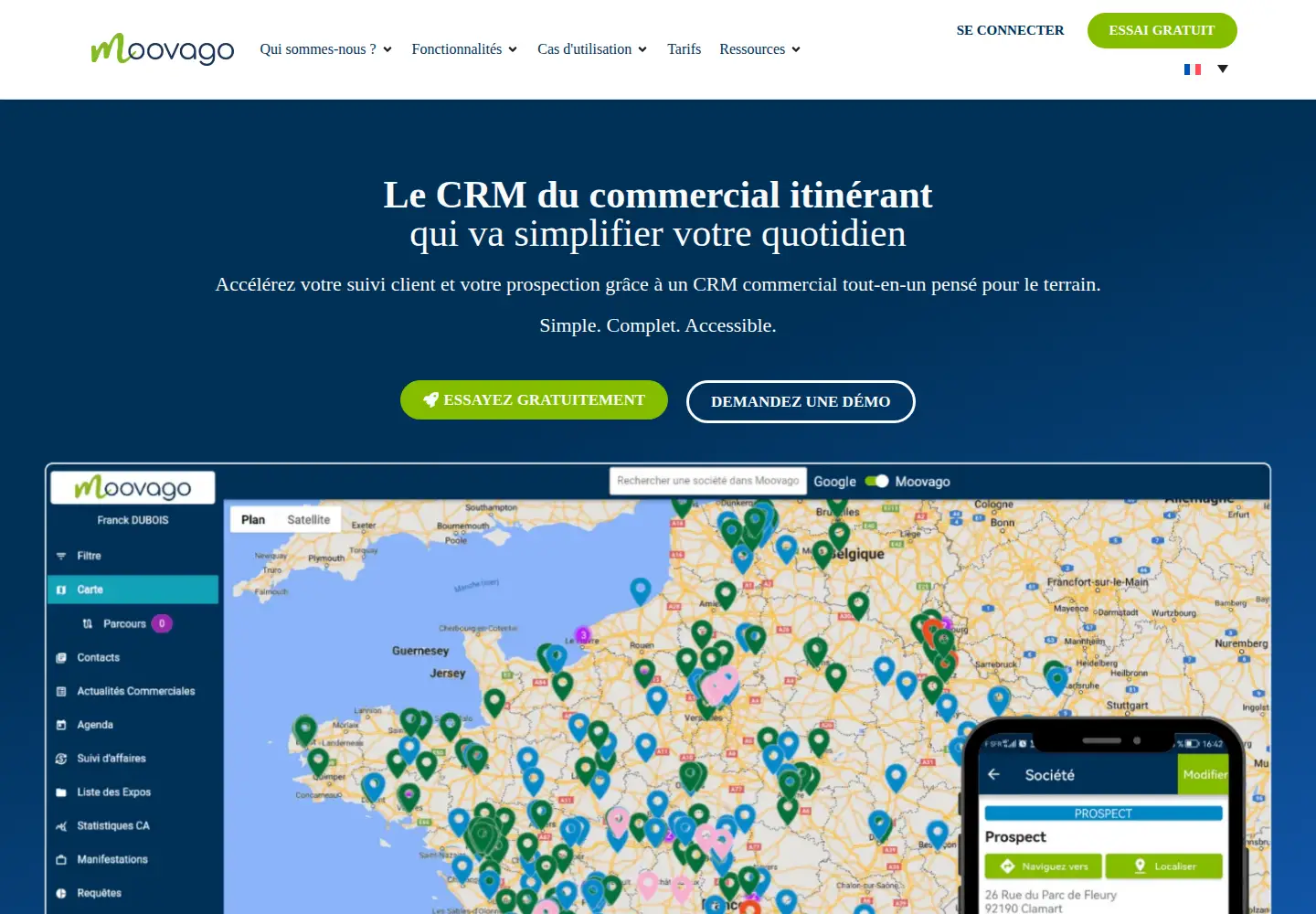
Task: Click the PROSPECT status bar on phone
Action: tap(1103, 813)
